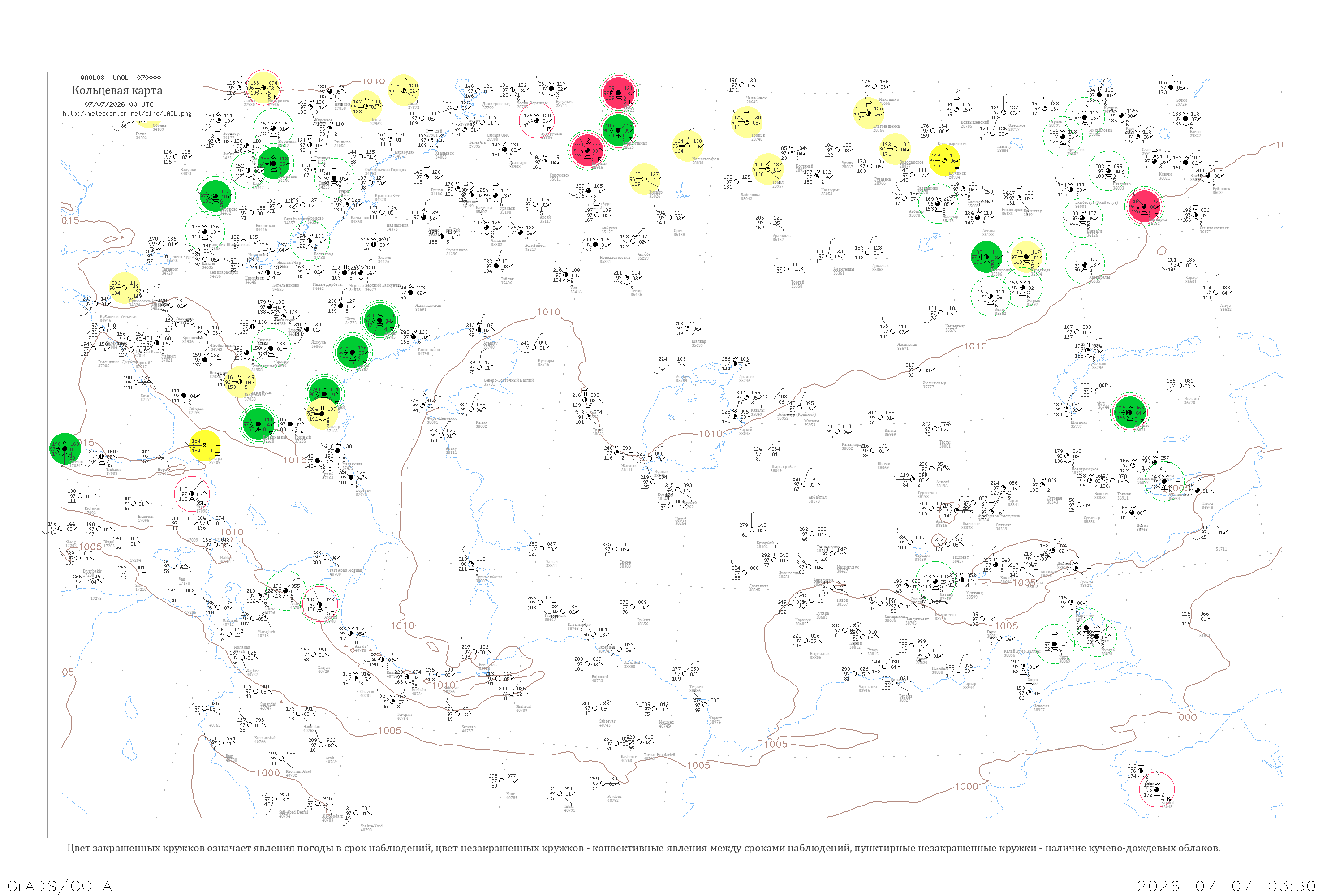Click the yellow marker at Зилаир
This screenshot has width=1344, height=896.
645,179
